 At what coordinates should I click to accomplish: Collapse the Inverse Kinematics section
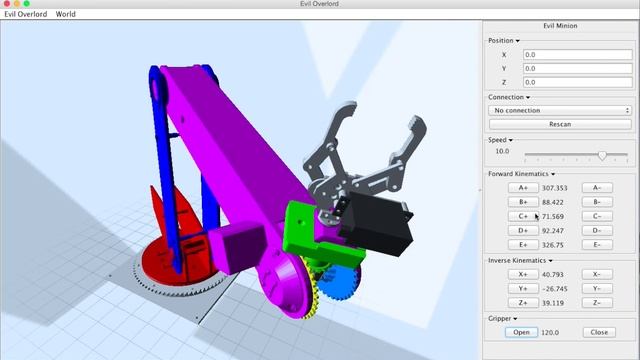click(x=520, y=260)
